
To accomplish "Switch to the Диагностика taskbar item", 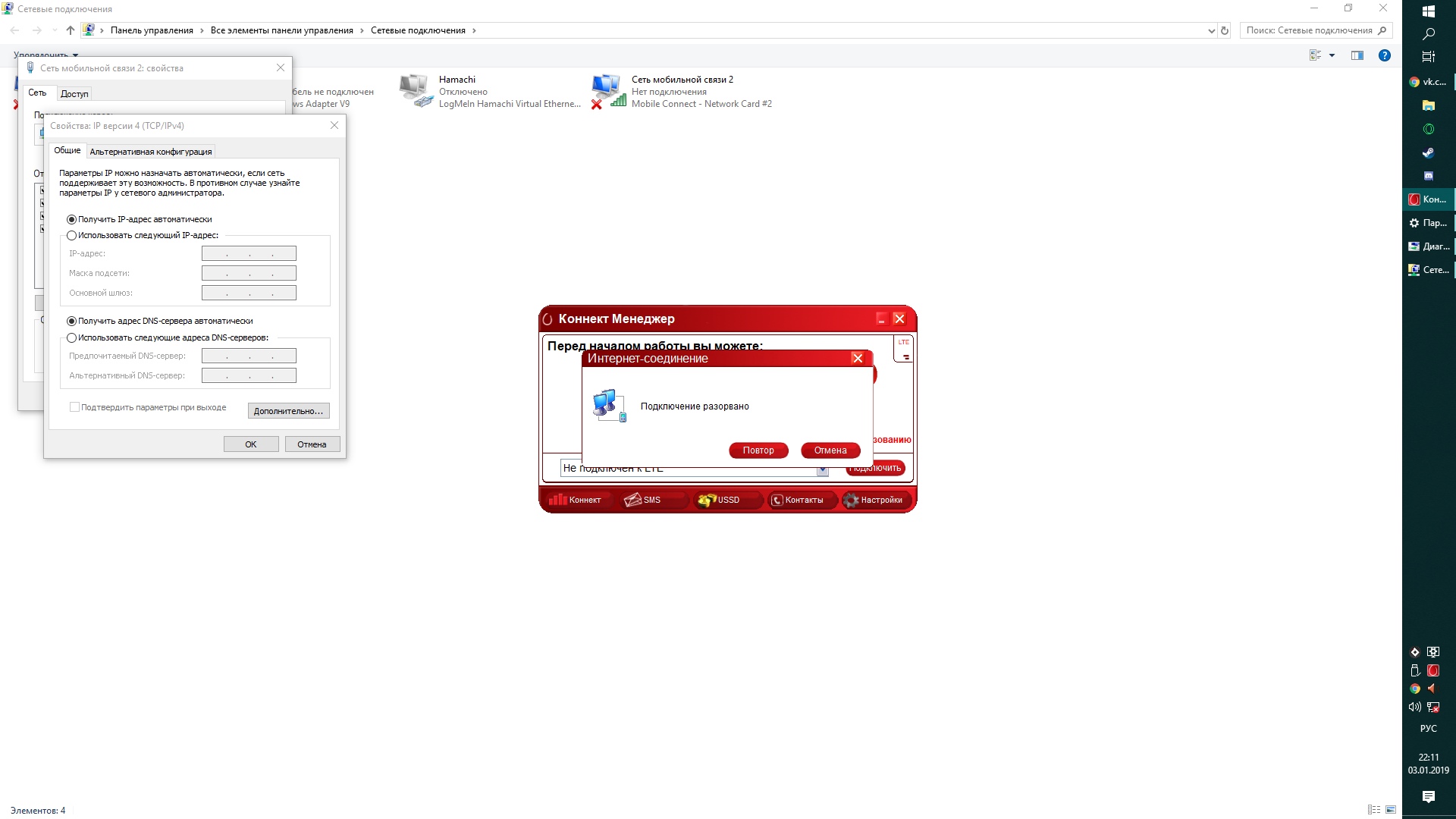I will (x=1429, y=246).
